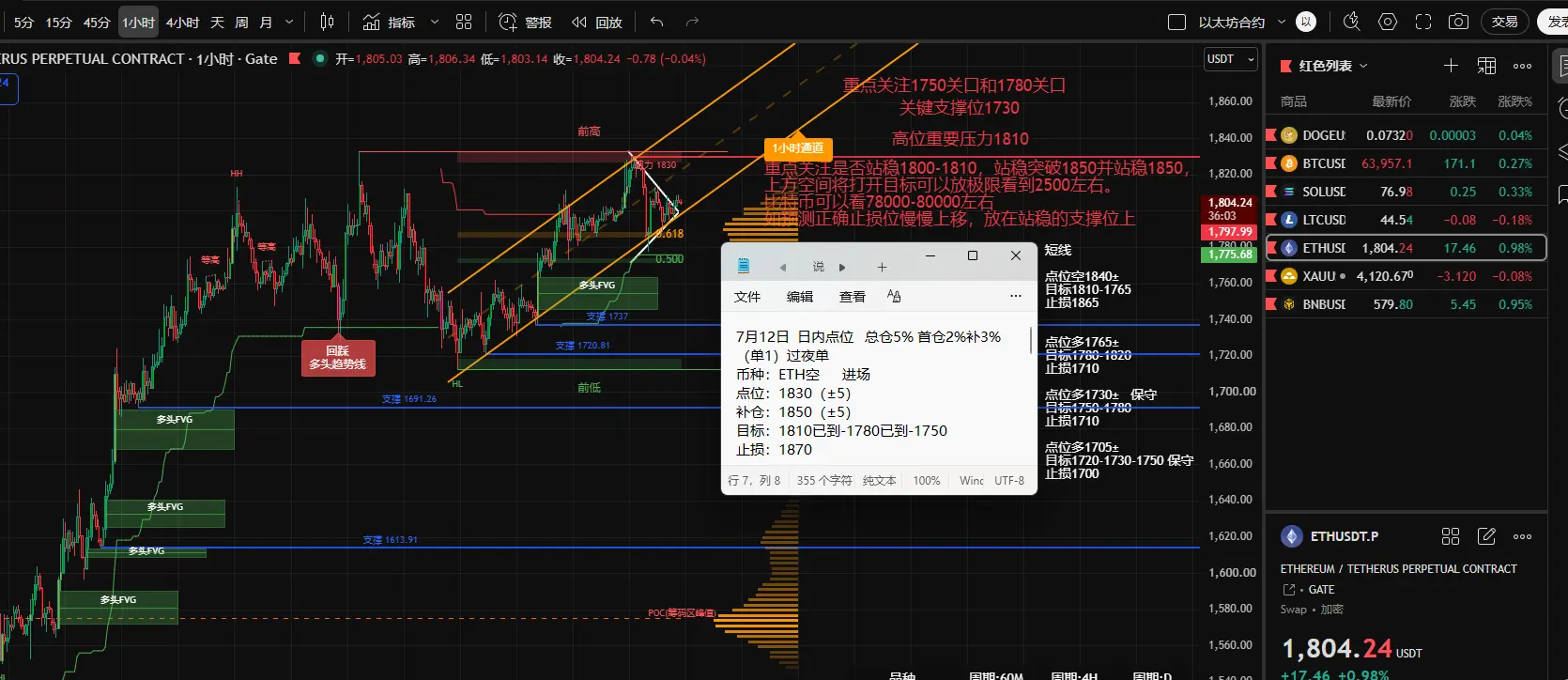
Task: Toggle the flag on the XAUU row
Action: point(1271,276)
